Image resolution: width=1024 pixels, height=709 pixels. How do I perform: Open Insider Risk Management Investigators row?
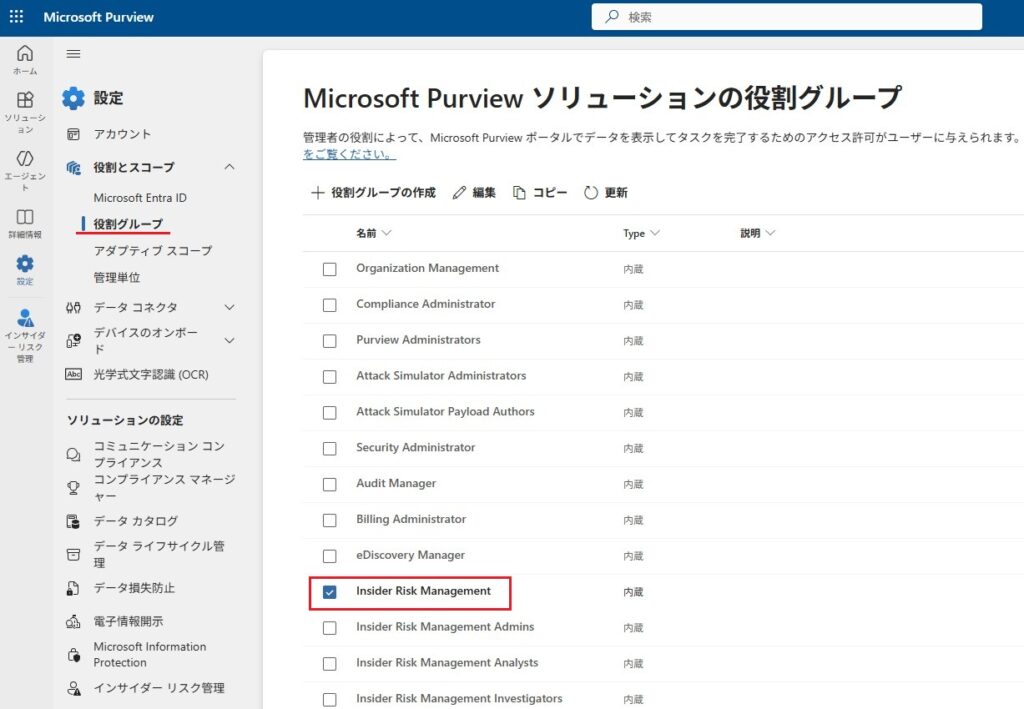459,699
